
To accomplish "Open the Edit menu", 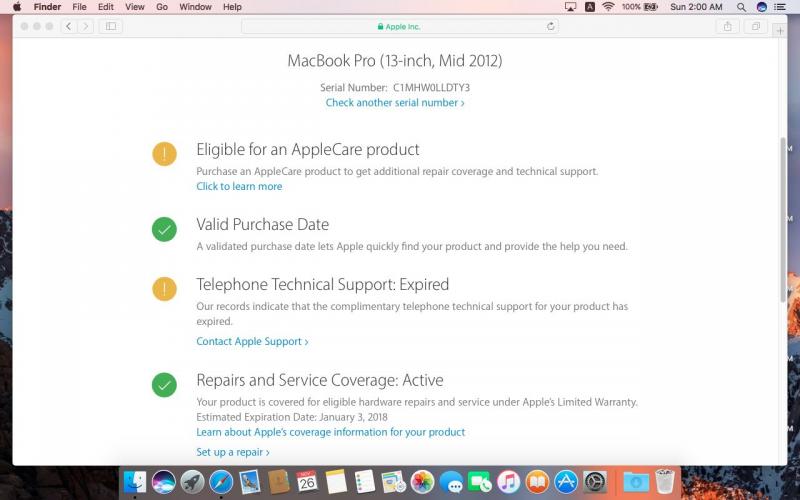I will tap(106, 7).
